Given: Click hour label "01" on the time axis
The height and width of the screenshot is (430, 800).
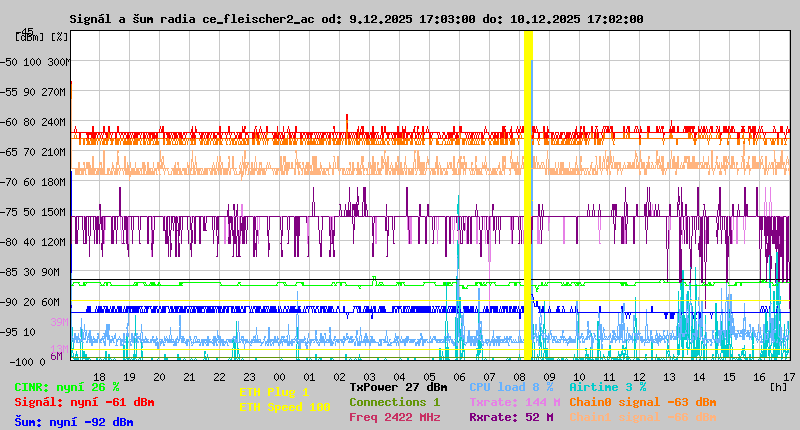Looking at the screenshot, I should [x=310, y=377].
